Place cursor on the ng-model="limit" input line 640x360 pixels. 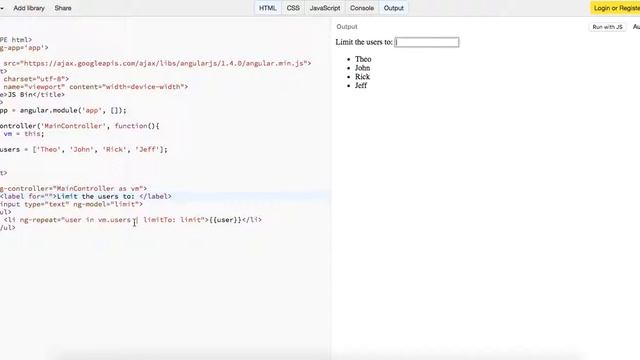(71, 204)
